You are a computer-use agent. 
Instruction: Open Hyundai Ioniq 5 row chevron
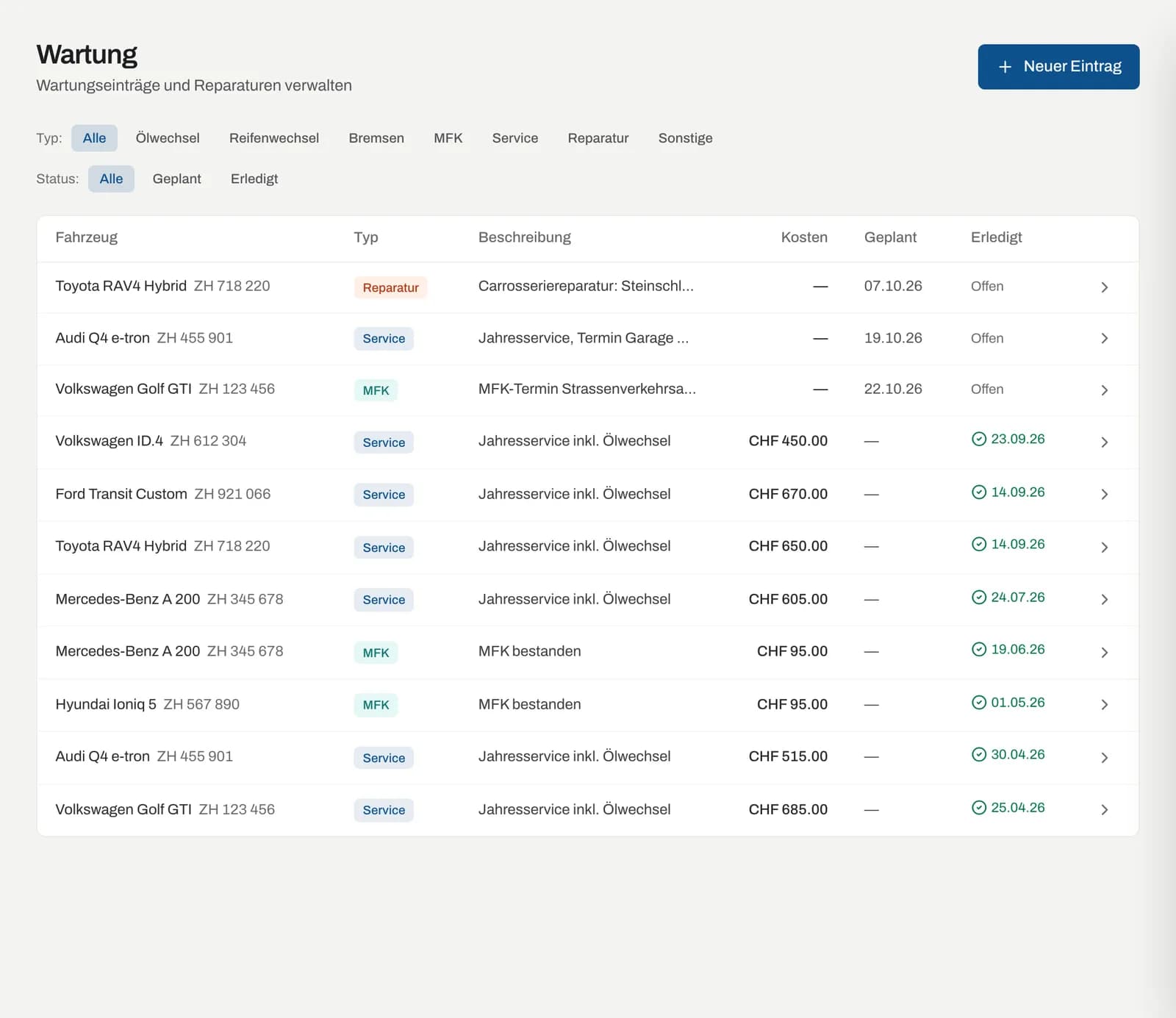click(x=1104, y=704)
